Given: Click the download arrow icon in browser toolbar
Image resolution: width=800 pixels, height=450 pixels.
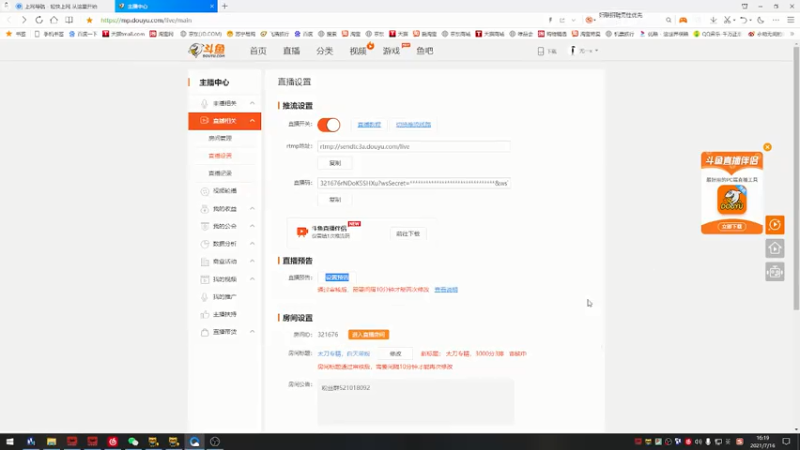Looking at the screenshot, I should tap(713, 20).
